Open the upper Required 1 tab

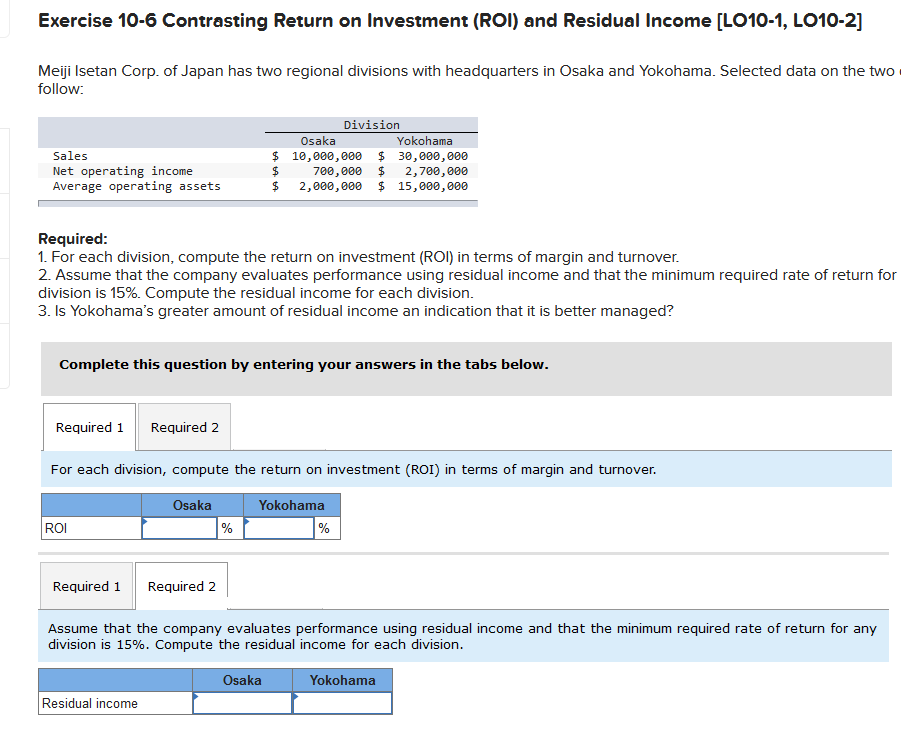[x=89, y=427]
